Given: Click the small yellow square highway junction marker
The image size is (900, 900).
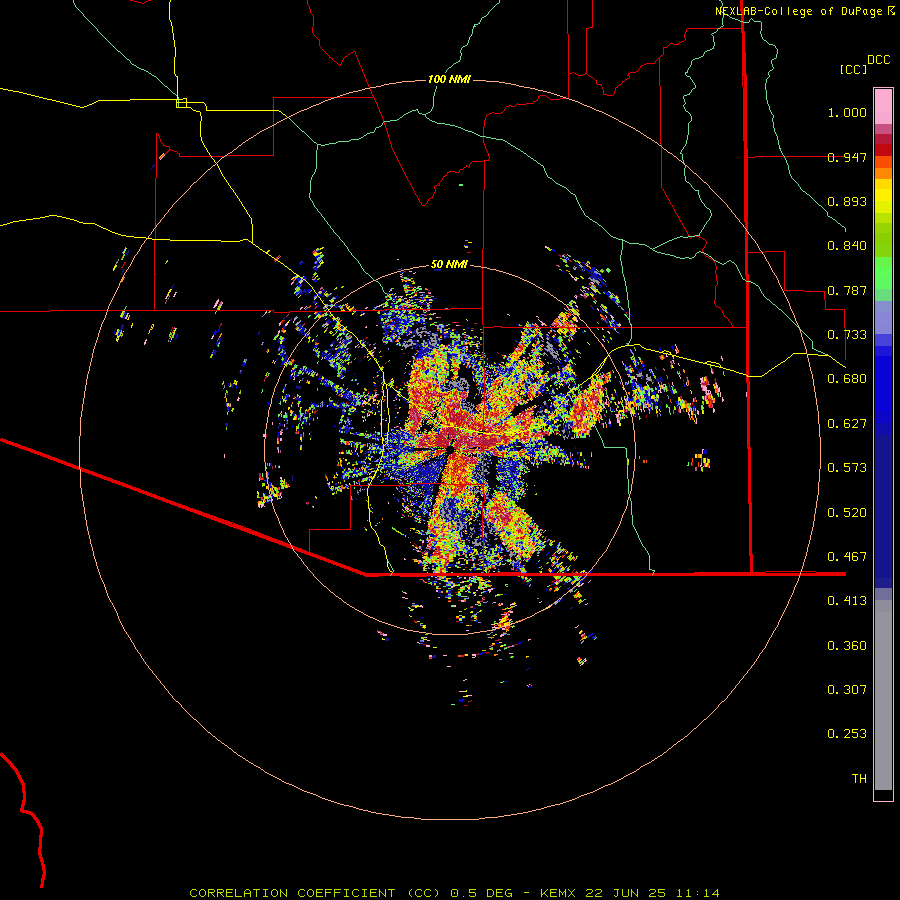Looking at the screenshot, I should click(182, 103).
